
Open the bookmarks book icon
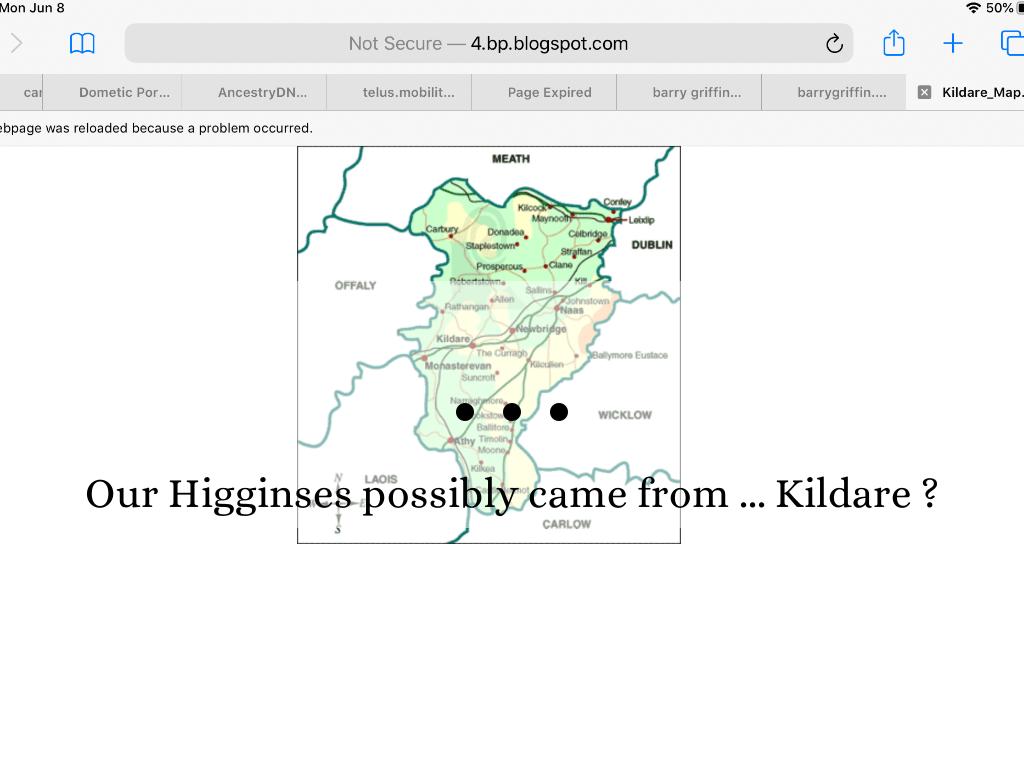coord(82,43)
